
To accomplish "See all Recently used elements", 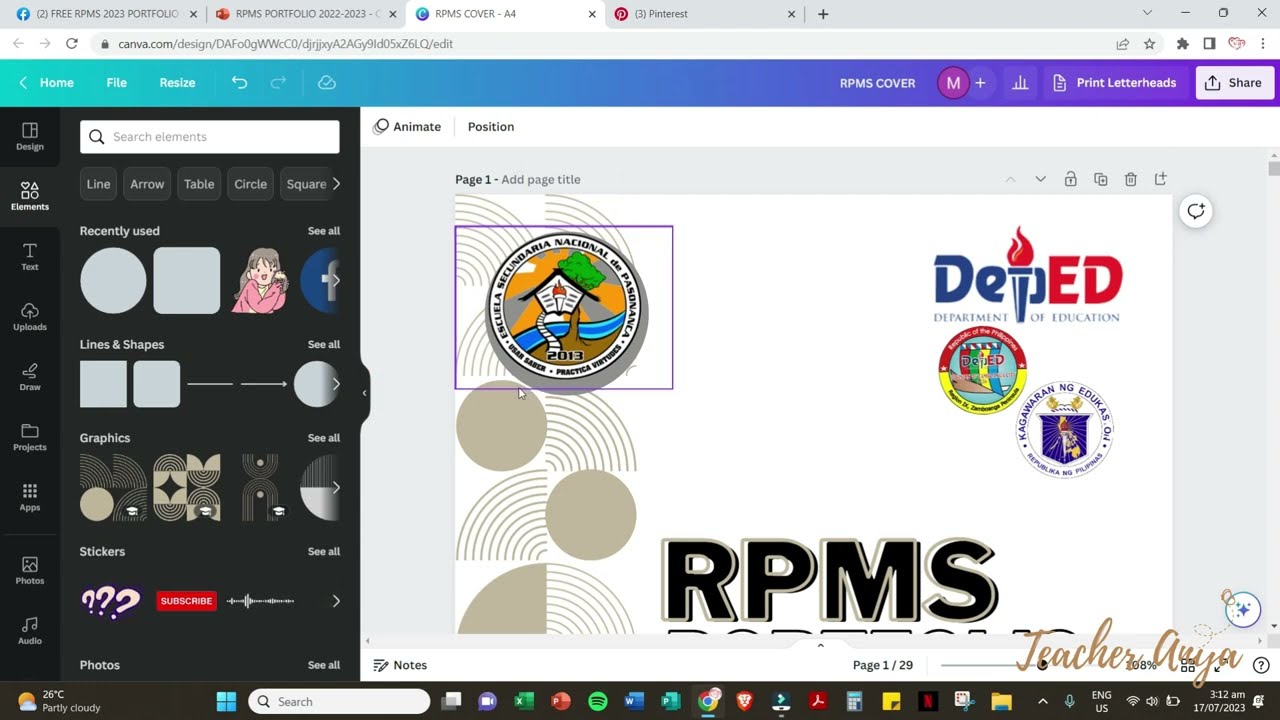I will point(324,231).
